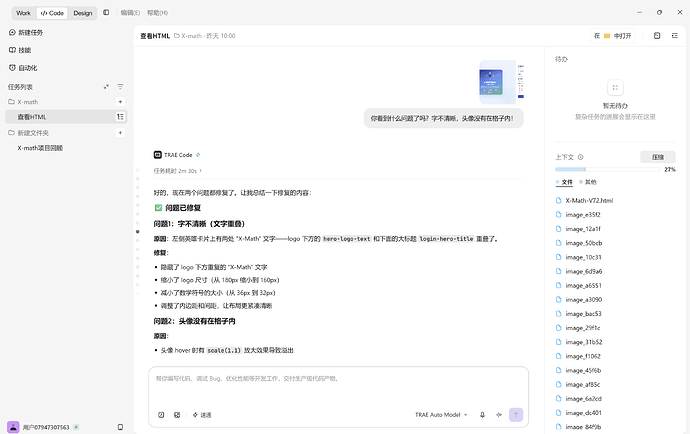Click the sparkle optimize prompt icon
690x434 pixels.
[x=499, y=415]
